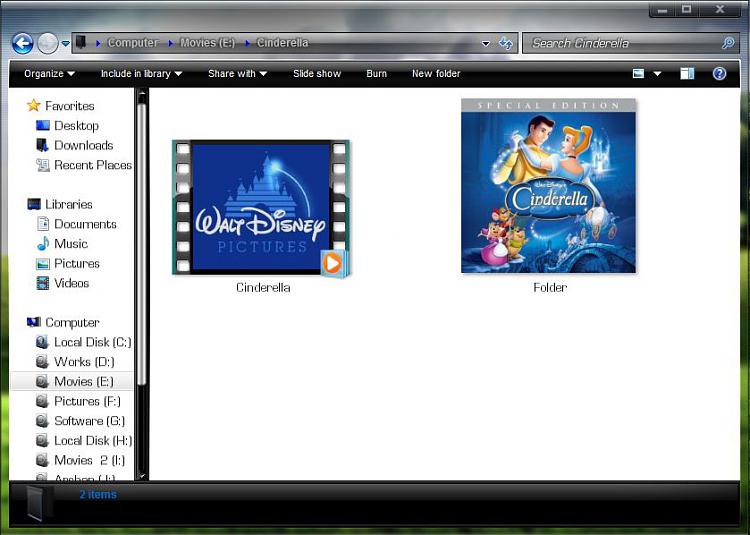Open Movies 2 (I:) drive

89,460
